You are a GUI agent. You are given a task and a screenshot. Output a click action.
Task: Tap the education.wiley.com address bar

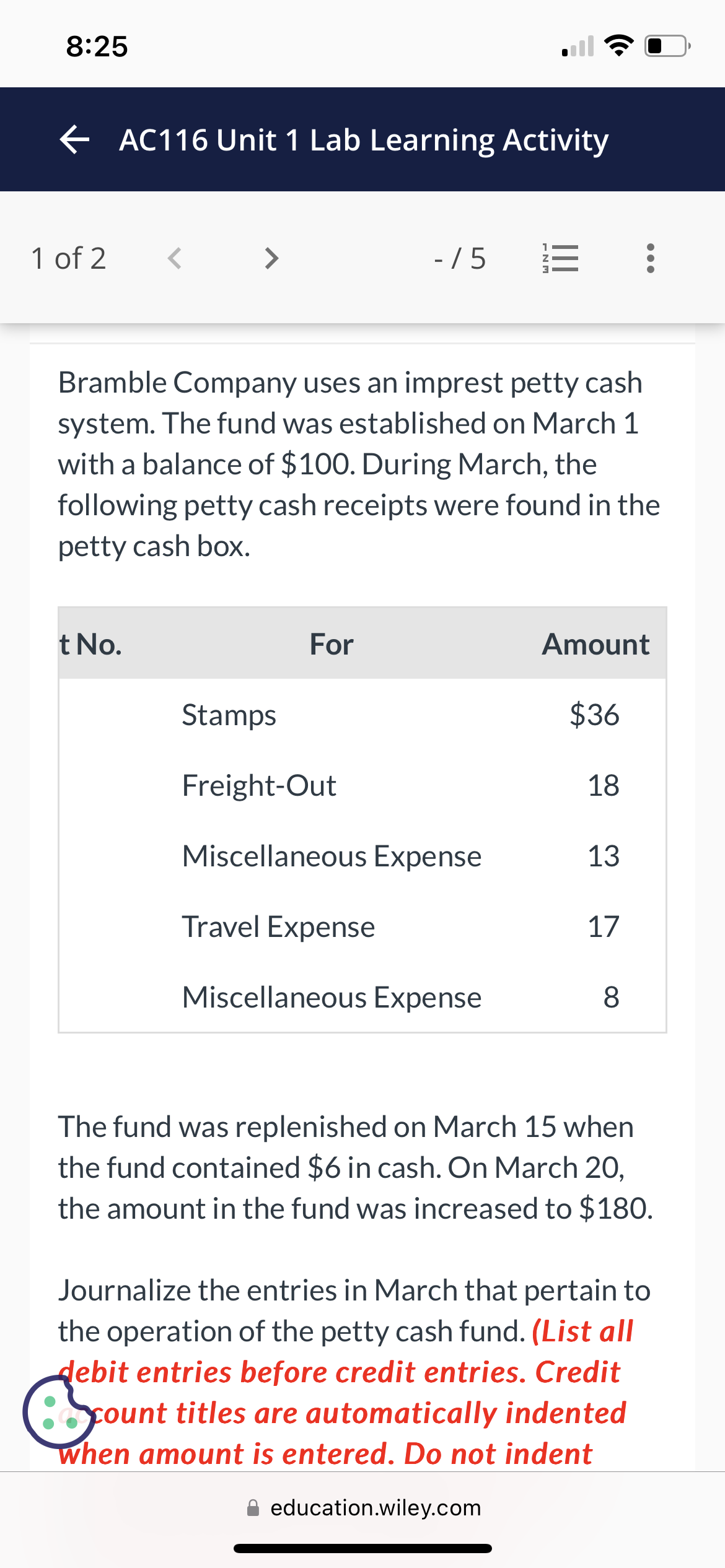pyautogui.click(x=375, y=1507)
